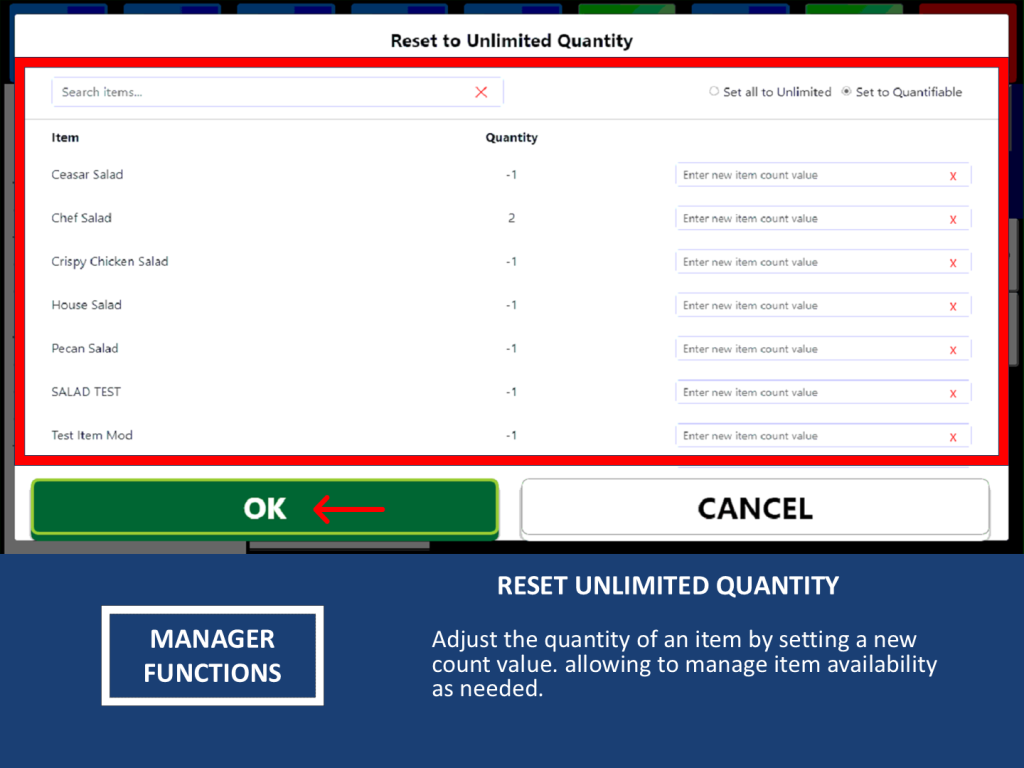The image size is (1024, 768).
Task: Clear the search items field with red X
Action: pos(481,92)
